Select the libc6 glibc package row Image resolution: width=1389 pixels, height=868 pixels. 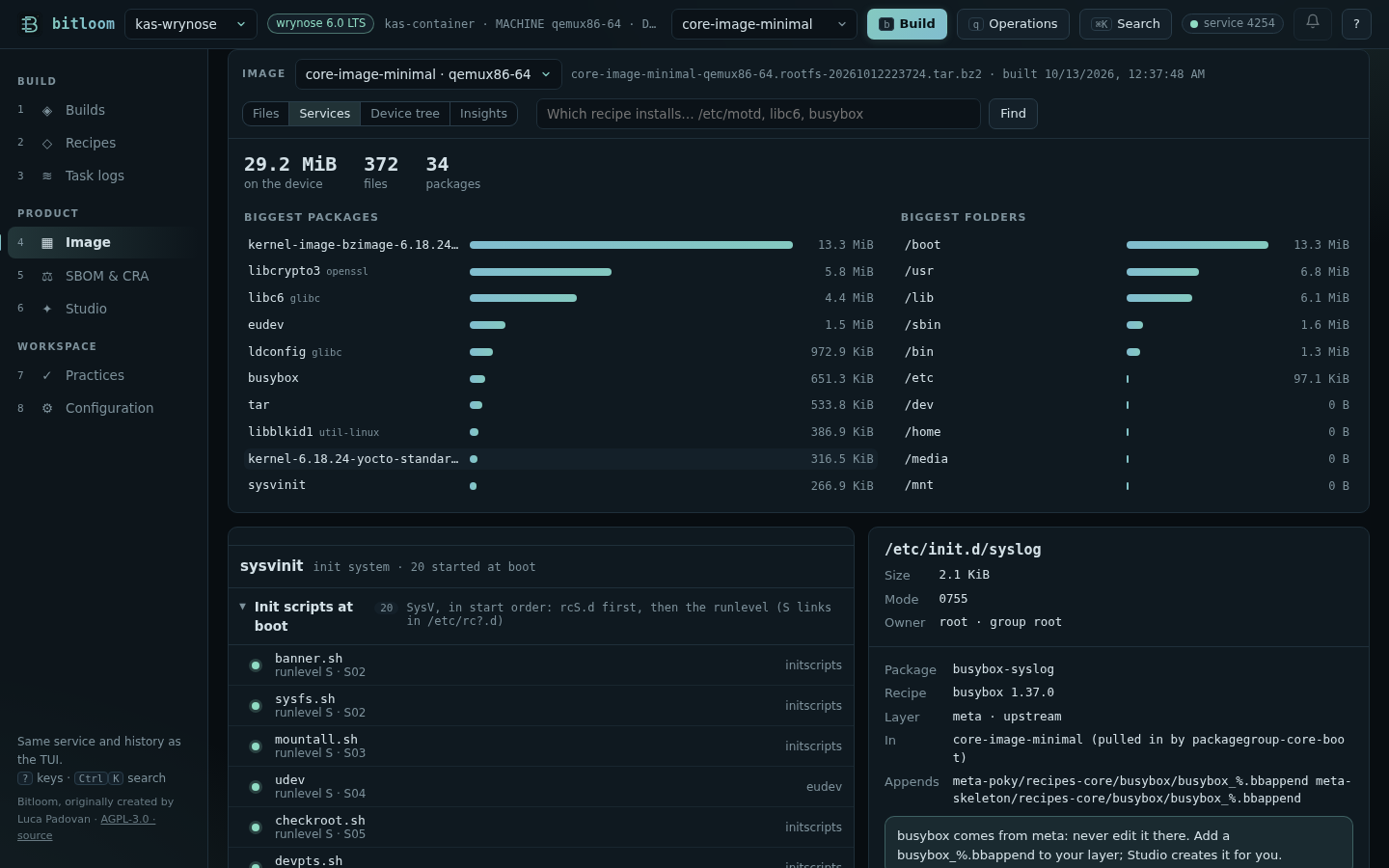[x=560, y=299]
